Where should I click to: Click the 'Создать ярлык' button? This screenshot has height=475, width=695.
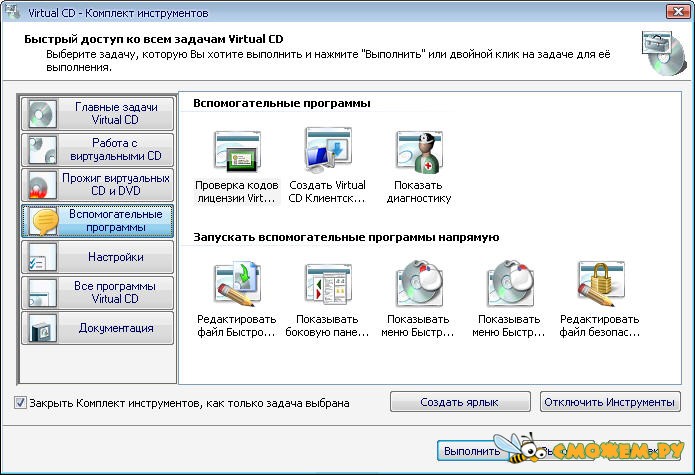[x=460, y=402]
